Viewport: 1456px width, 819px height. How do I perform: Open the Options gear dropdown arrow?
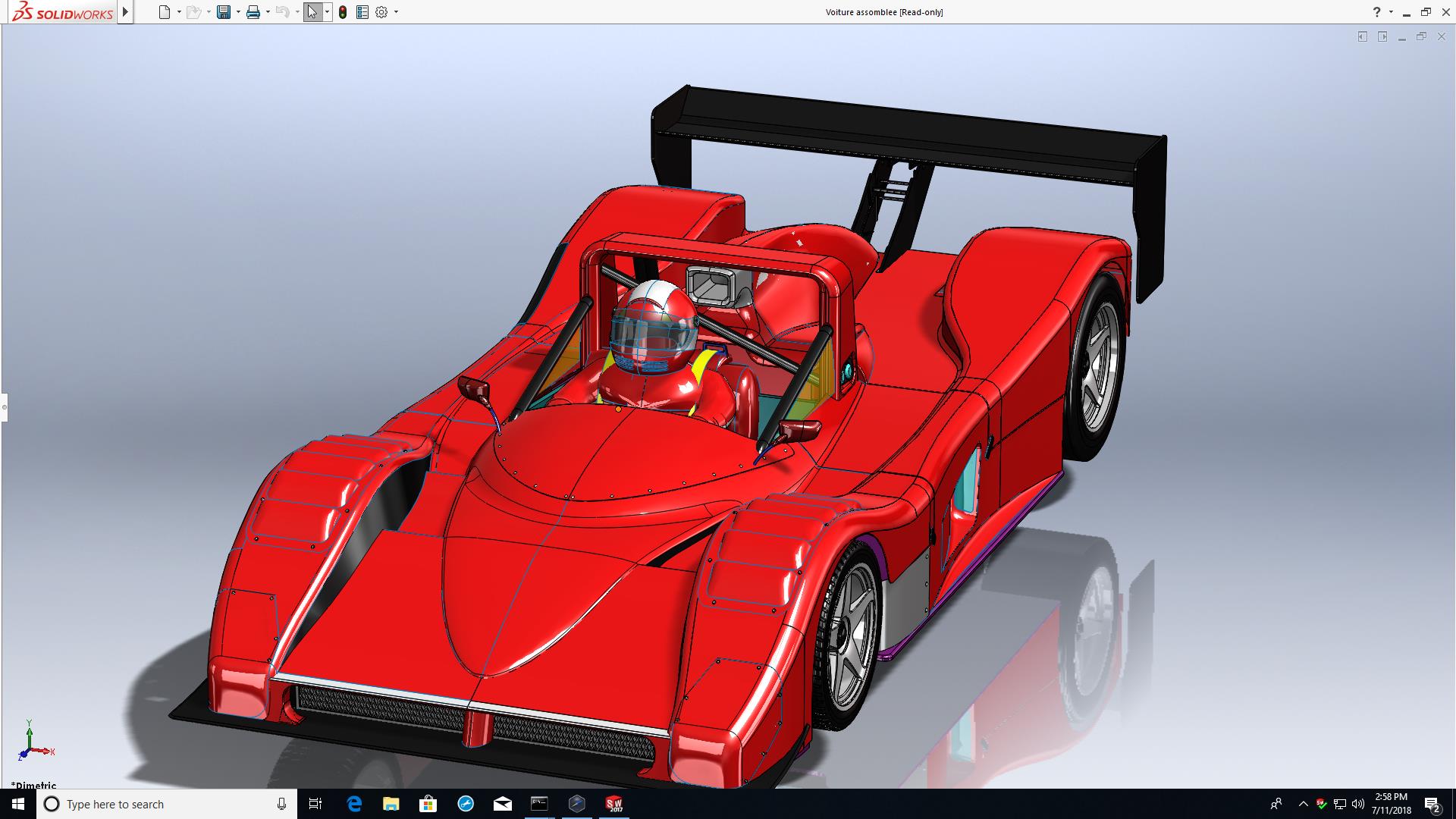click(x=396, y=12)
